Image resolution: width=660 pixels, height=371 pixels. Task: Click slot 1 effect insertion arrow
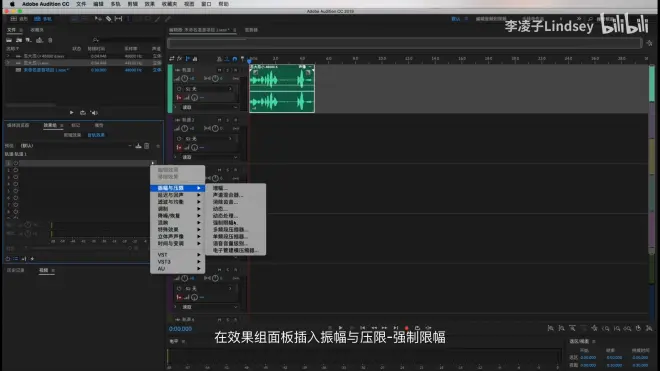153,163
